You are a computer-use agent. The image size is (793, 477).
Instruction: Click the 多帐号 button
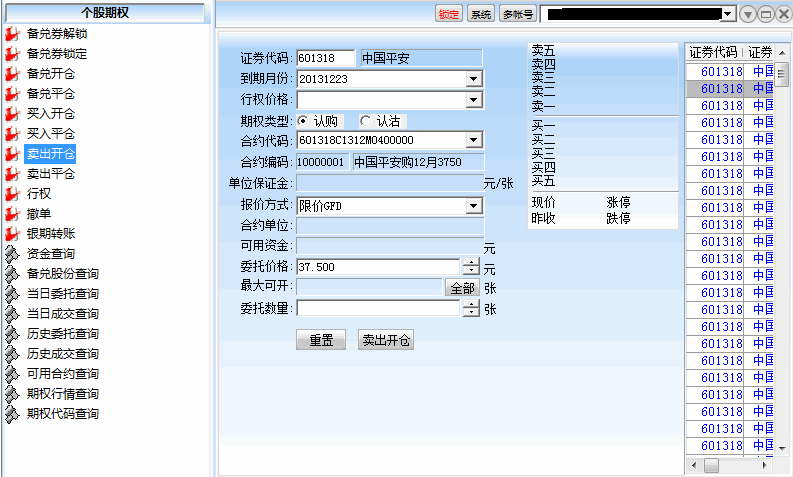518,14
